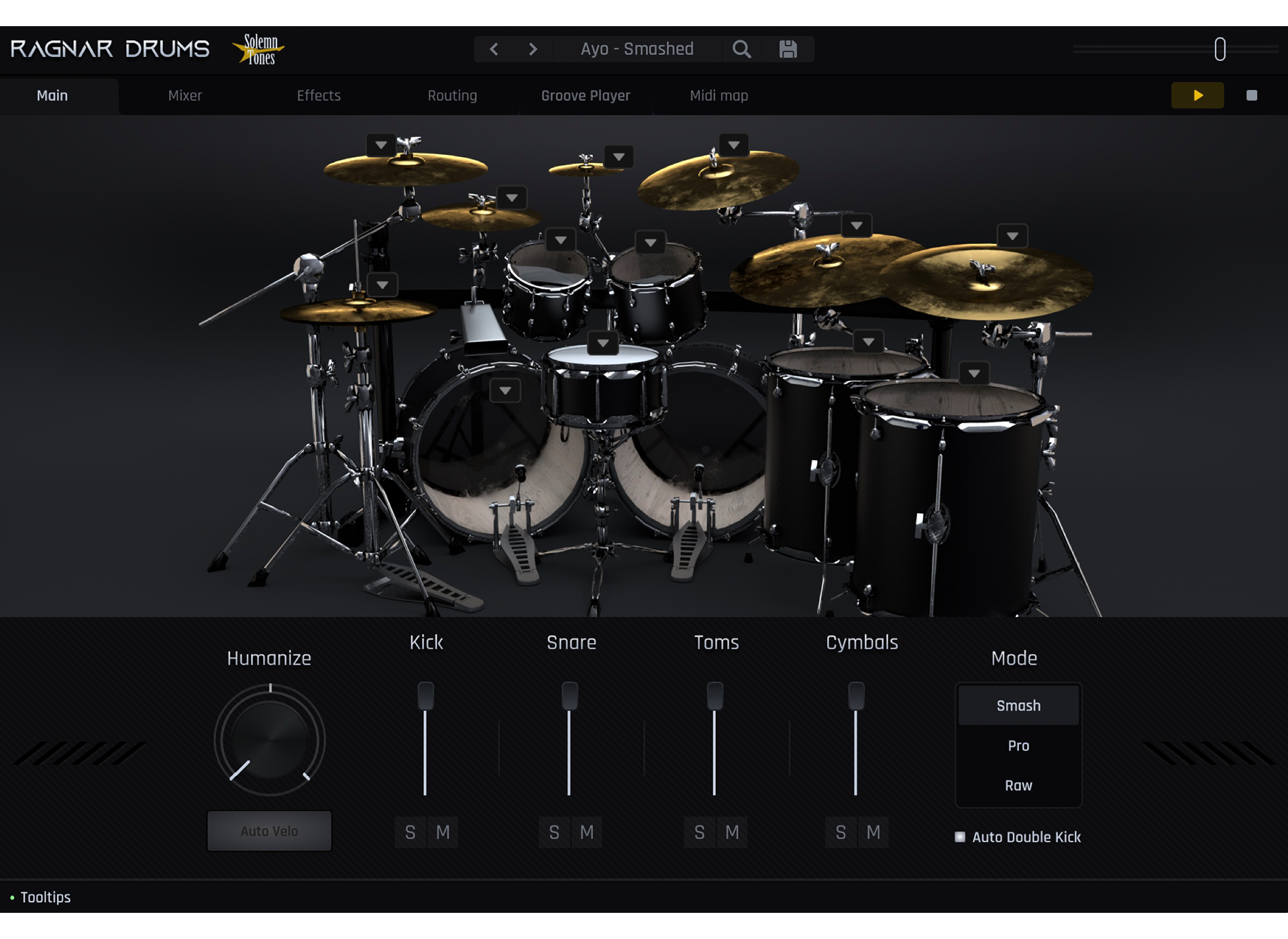Save preset with floppy disk icon
1288x939 pixels.
[x=788, y=49]
